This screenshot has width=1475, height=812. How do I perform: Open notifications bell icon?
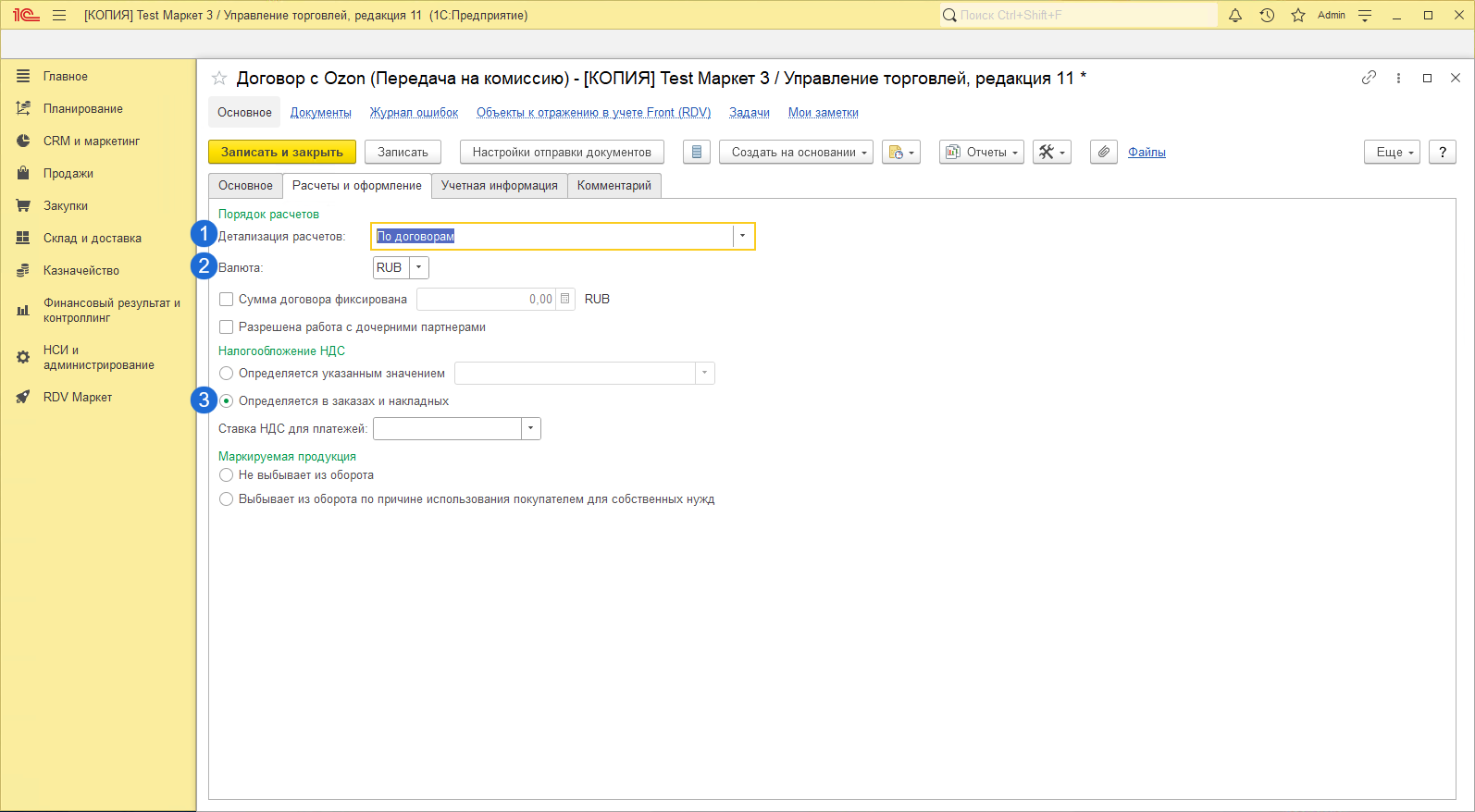click(1235, 15)
